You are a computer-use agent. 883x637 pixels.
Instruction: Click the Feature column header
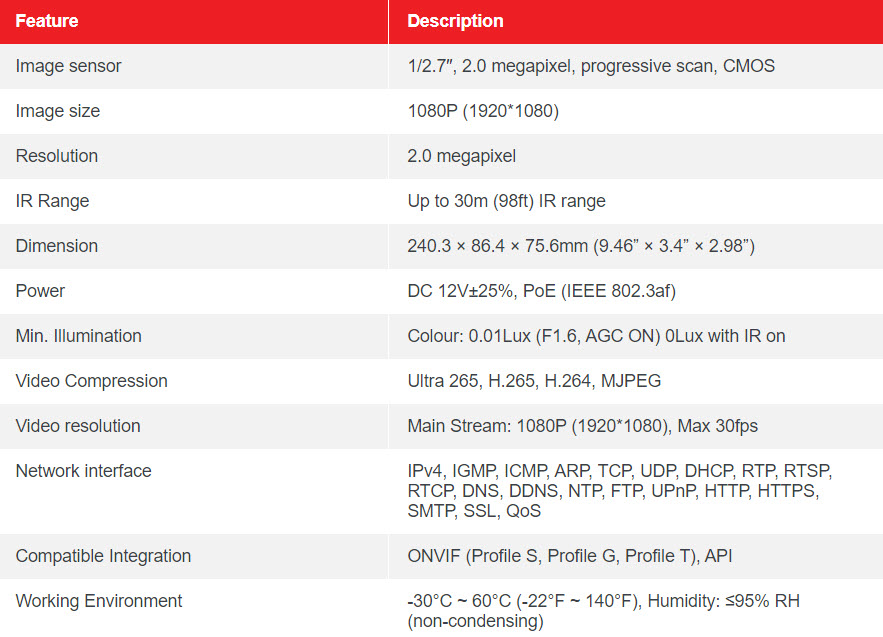[x=47, y=21]
